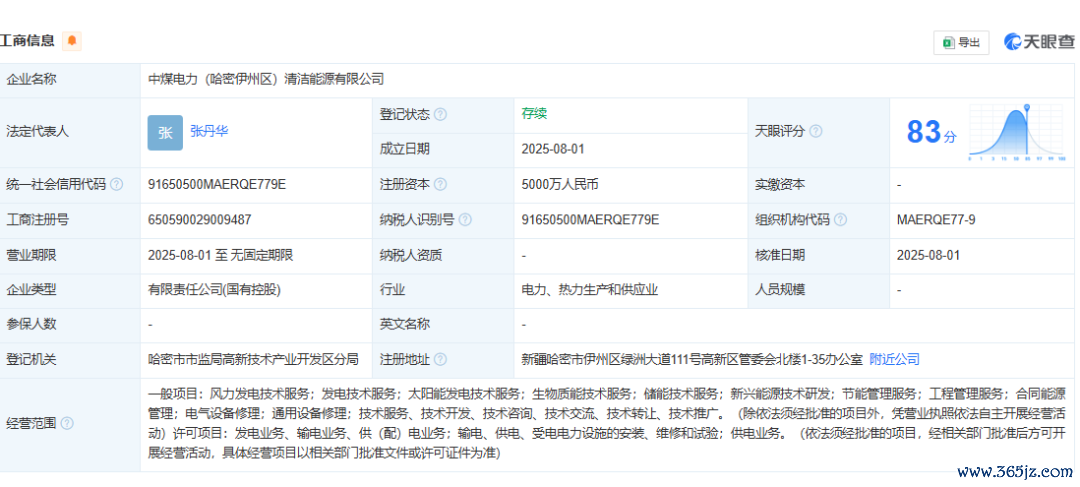Click the 张 avatar thumbnail
The height and width of the screenshot is (487, 1080).
tap(165, 132)
